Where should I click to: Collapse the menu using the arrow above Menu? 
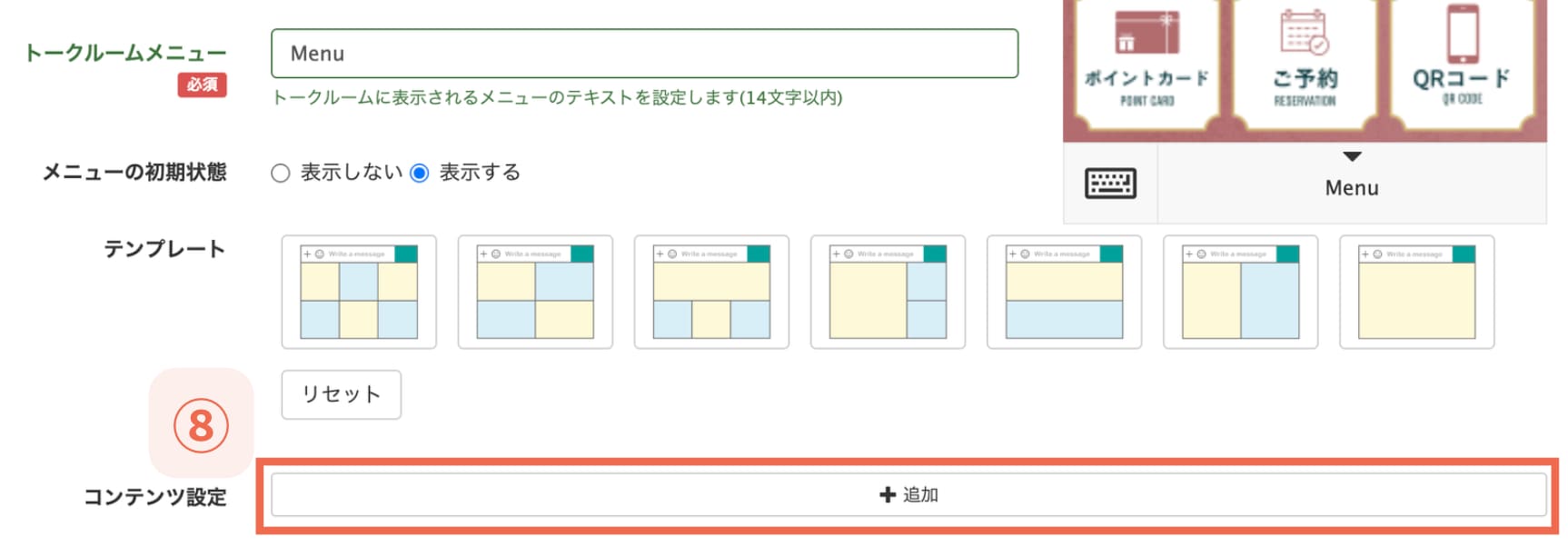[1351, 155]
